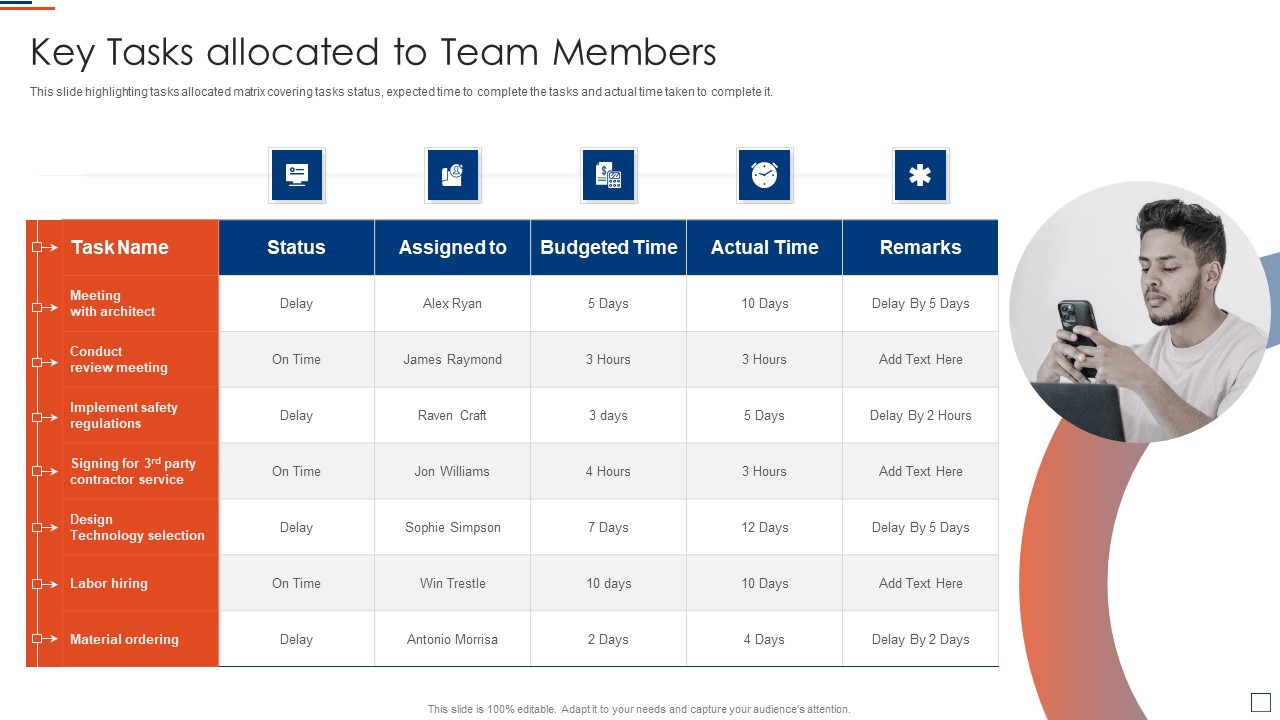Click the arrow marker beside Labor hiring
Screen dimensions: 1280x720
tap(44, 583)
